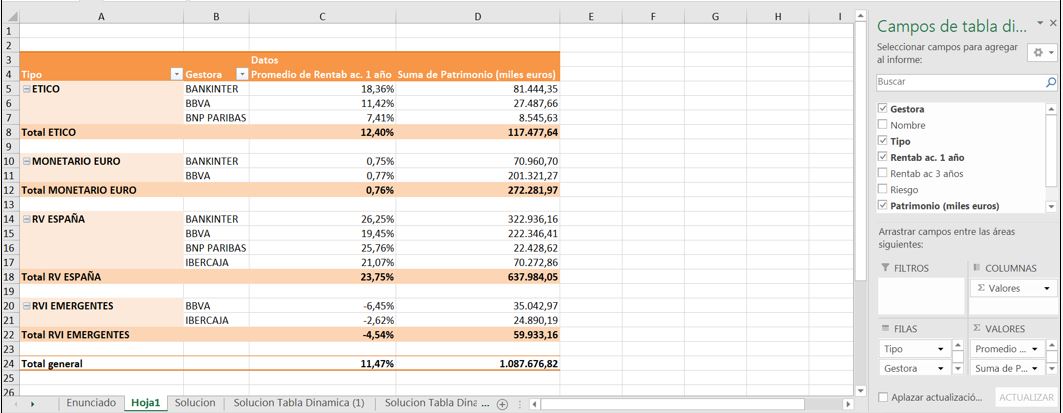Select column D header
1063x413 pixels.
point(478,16)
